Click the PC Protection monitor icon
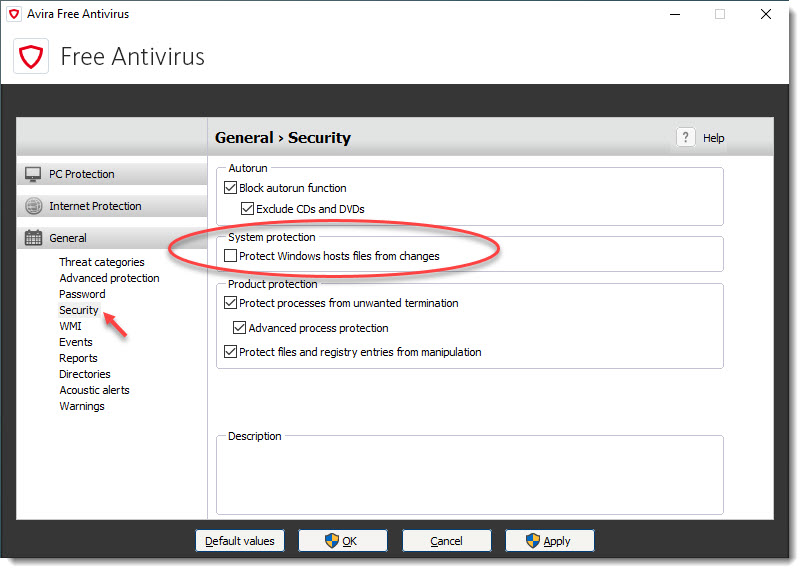Image resolution: width=804 pixels, height=573 pixels. point(33,174)
